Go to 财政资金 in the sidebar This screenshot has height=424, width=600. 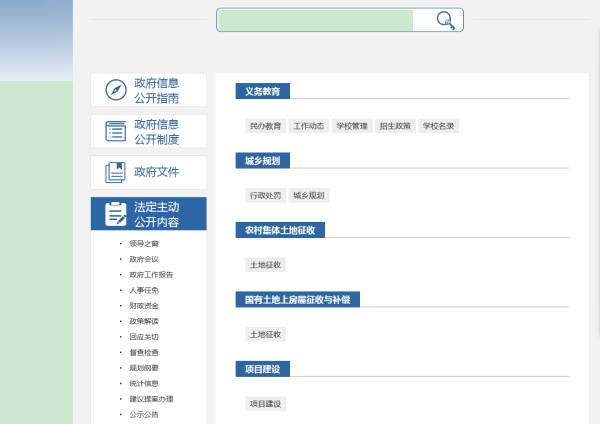144,305
